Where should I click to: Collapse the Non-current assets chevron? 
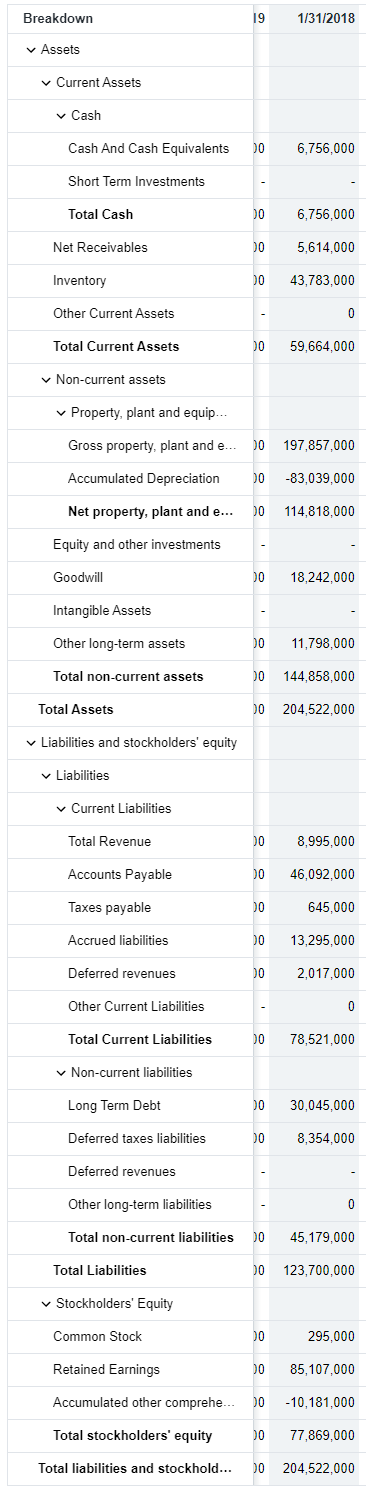pos(46,380)
